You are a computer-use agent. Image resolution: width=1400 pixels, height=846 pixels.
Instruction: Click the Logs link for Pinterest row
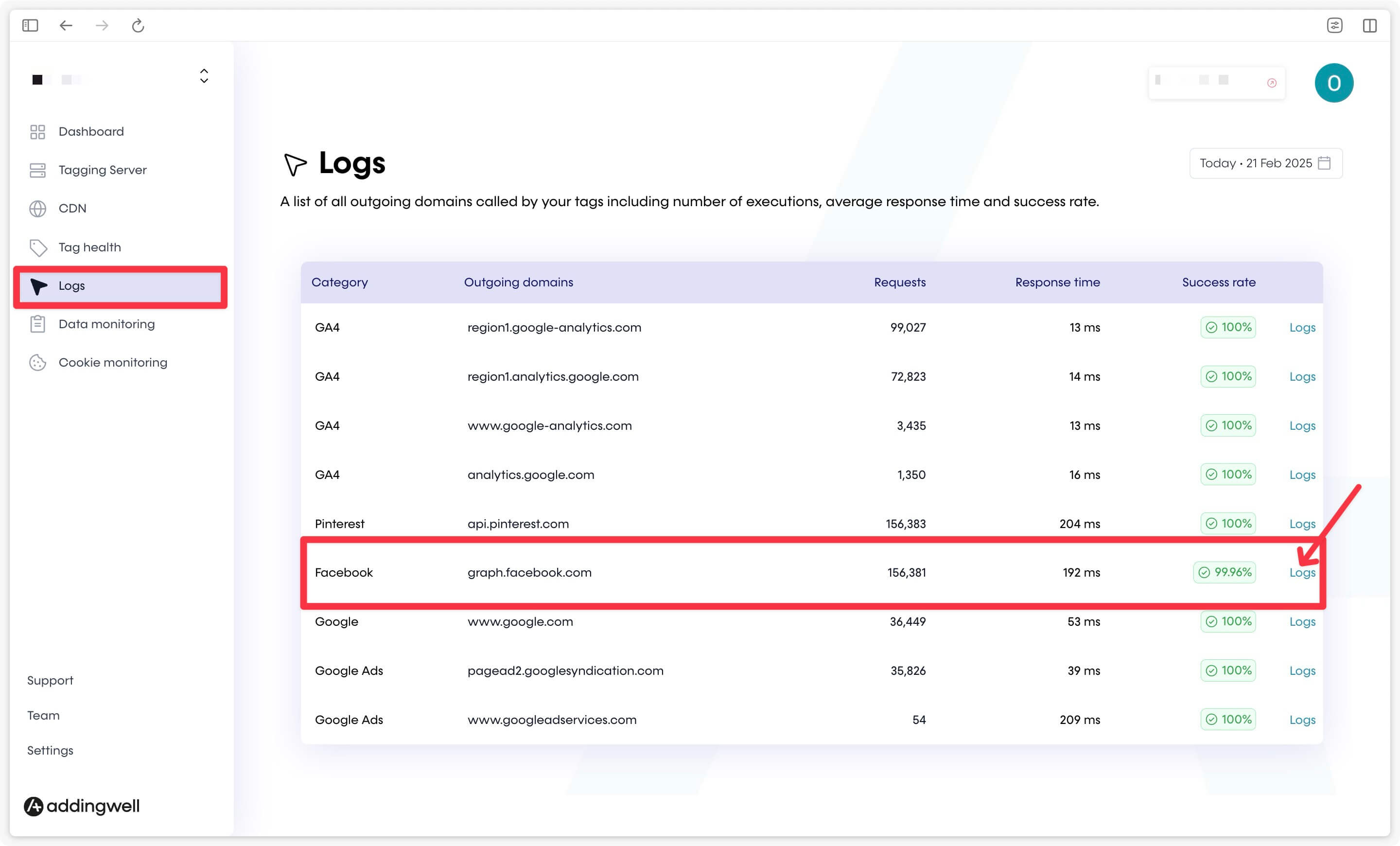(1301, 524)
